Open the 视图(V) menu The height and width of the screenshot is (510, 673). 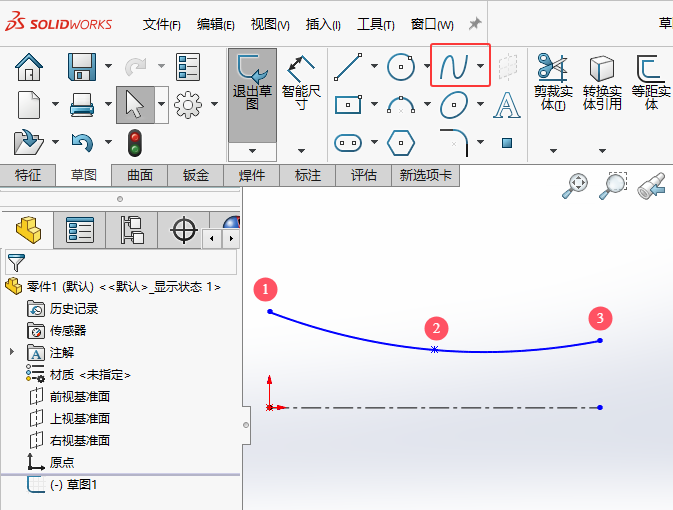pos(270,24)
